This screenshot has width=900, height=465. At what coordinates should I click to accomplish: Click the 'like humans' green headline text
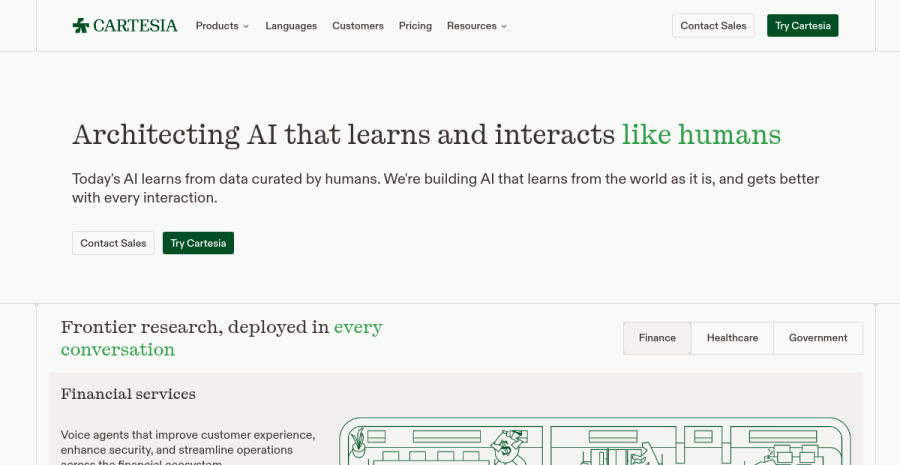[x=701, y=134]
